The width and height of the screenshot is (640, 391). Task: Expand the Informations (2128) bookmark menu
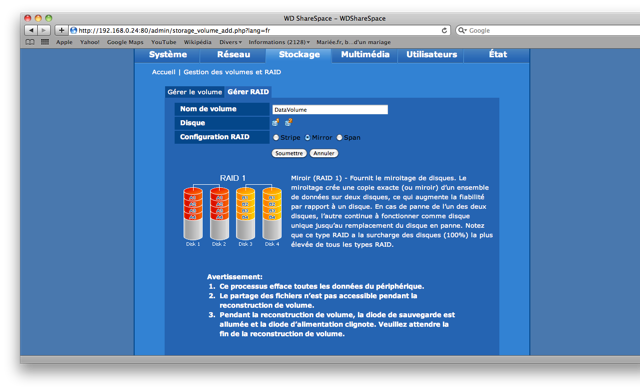pos(279,42)
